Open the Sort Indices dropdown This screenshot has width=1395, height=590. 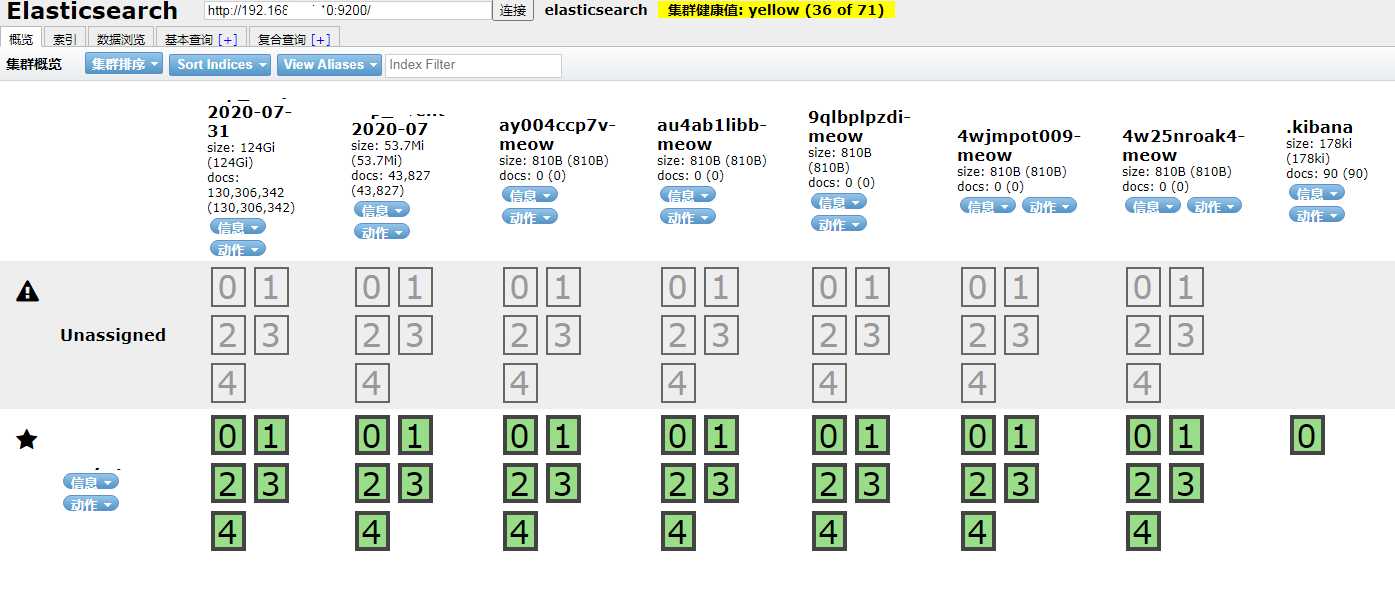[x=221, y=64]
